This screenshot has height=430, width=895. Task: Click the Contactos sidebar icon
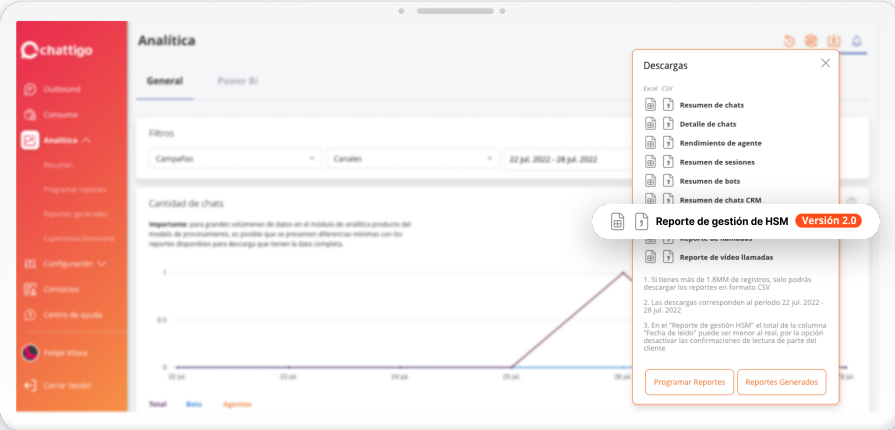click(x=30, y=289)
